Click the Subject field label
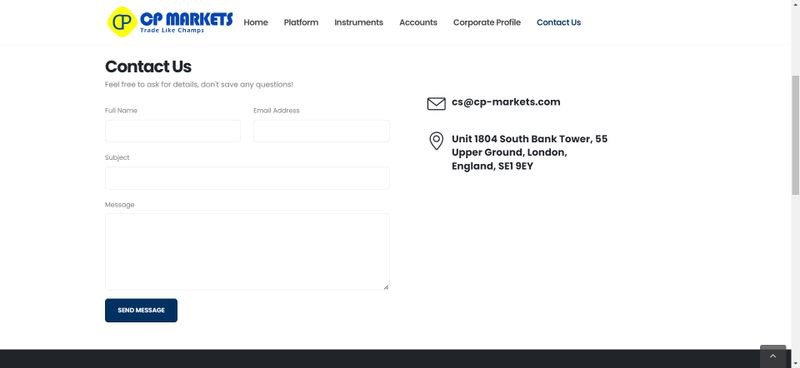The width and height of the screenshot is (800, 368). (117, 158)
